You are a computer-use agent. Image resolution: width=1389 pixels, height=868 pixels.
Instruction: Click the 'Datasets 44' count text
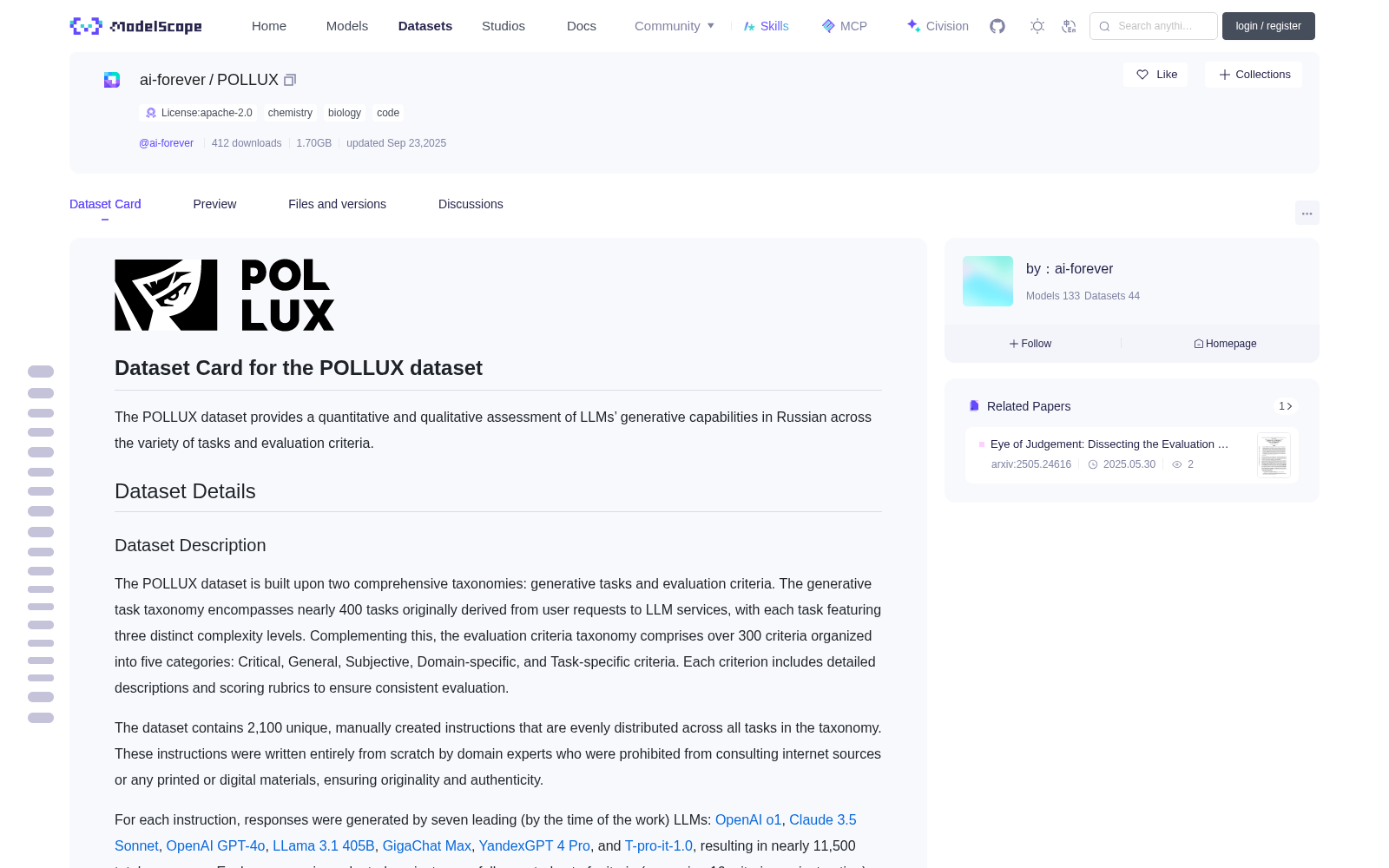1112,296
